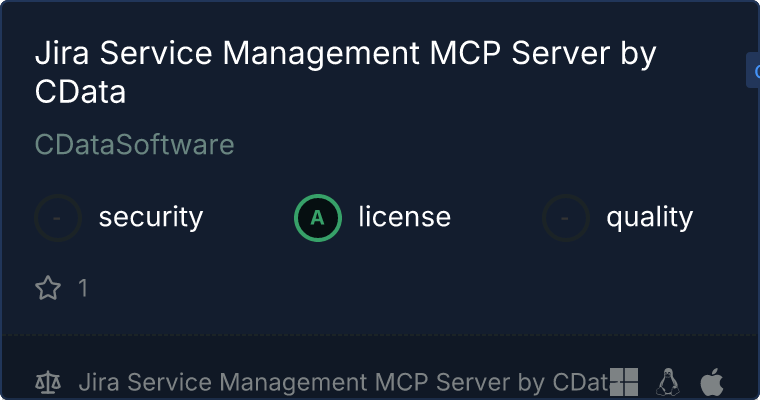760x400 pixels.
Task: Click the Apple platform icon
Action: (x=712, y=382)
